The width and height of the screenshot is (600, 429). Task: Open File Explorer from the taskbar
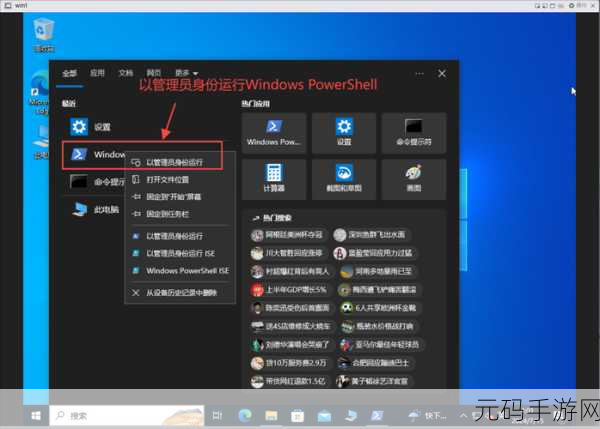271,416
